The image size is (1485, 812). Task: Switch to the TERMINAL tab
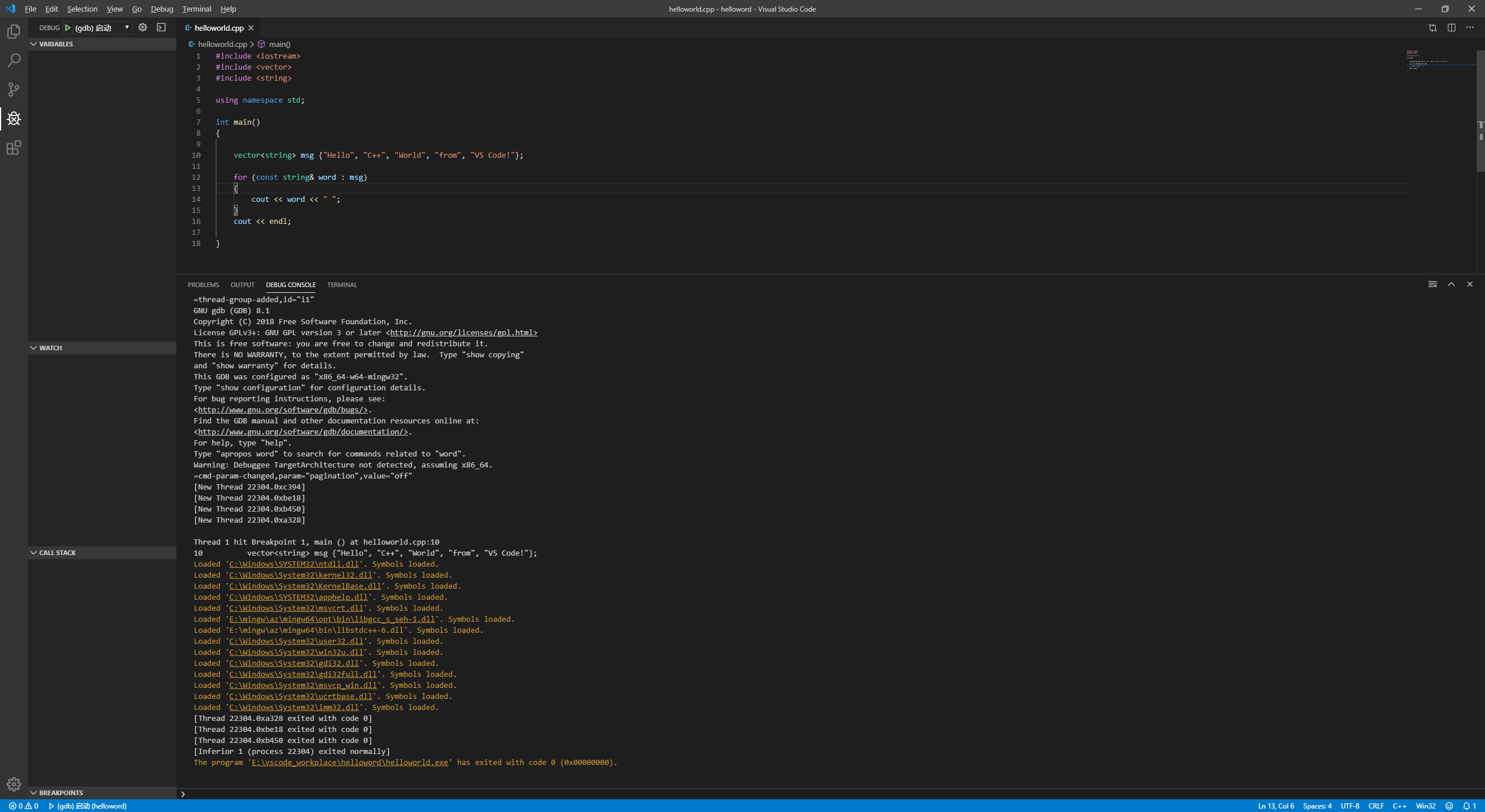pos(342,284)
